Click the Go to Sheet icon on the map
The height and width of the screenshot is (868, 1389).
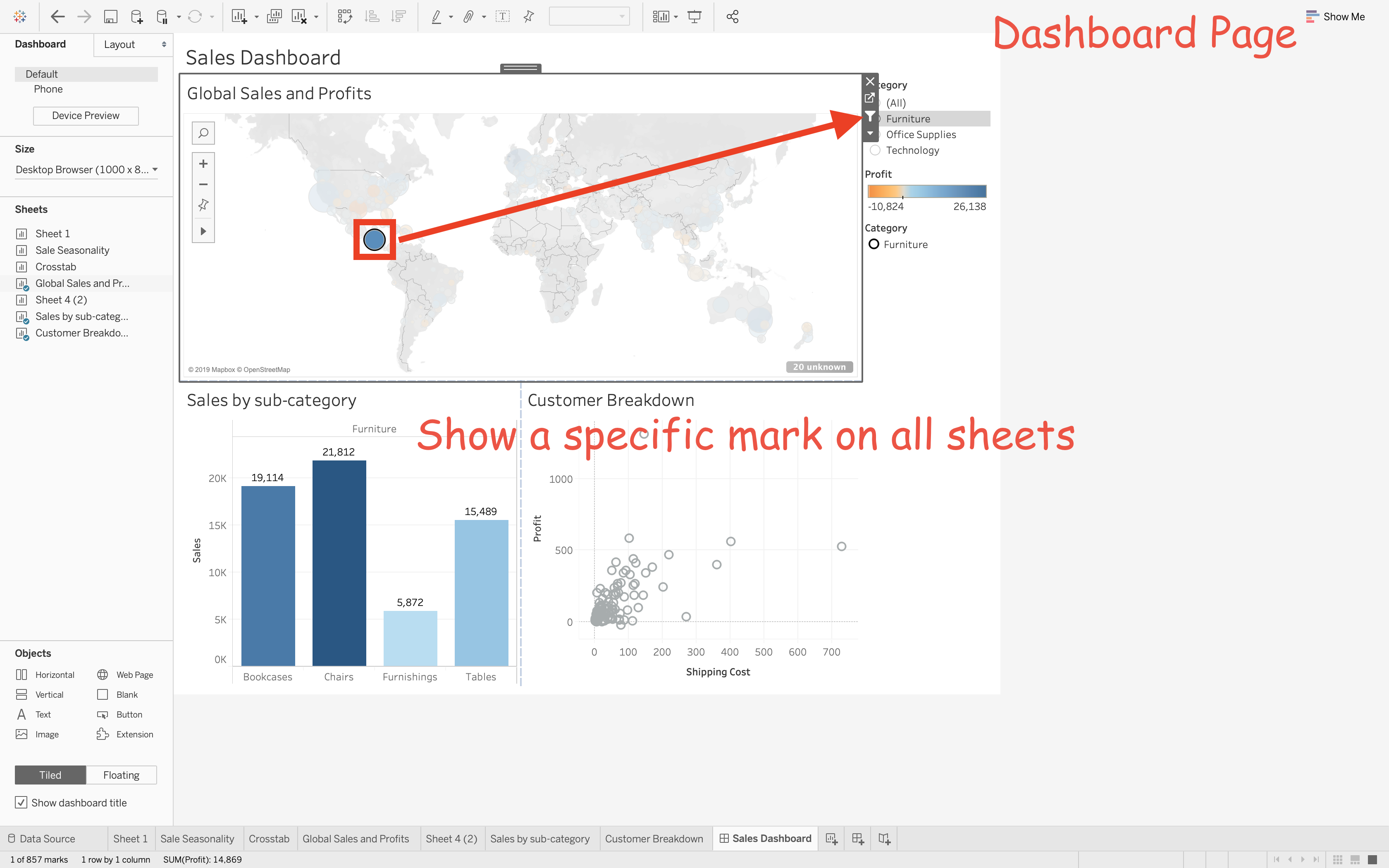[870, 98]
